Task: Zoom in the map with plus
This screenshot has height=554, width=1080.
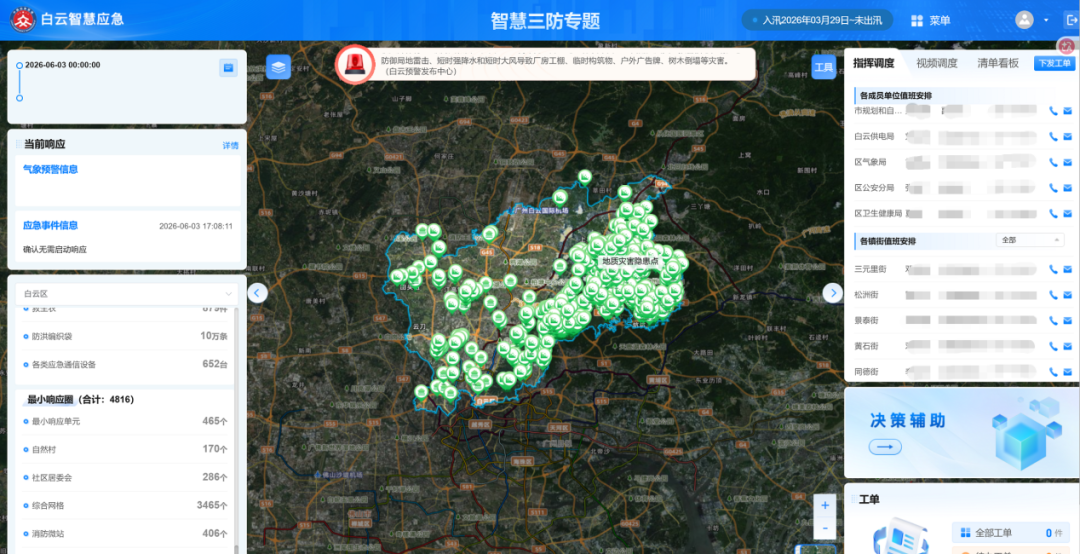Action: [x=825, y=505]
